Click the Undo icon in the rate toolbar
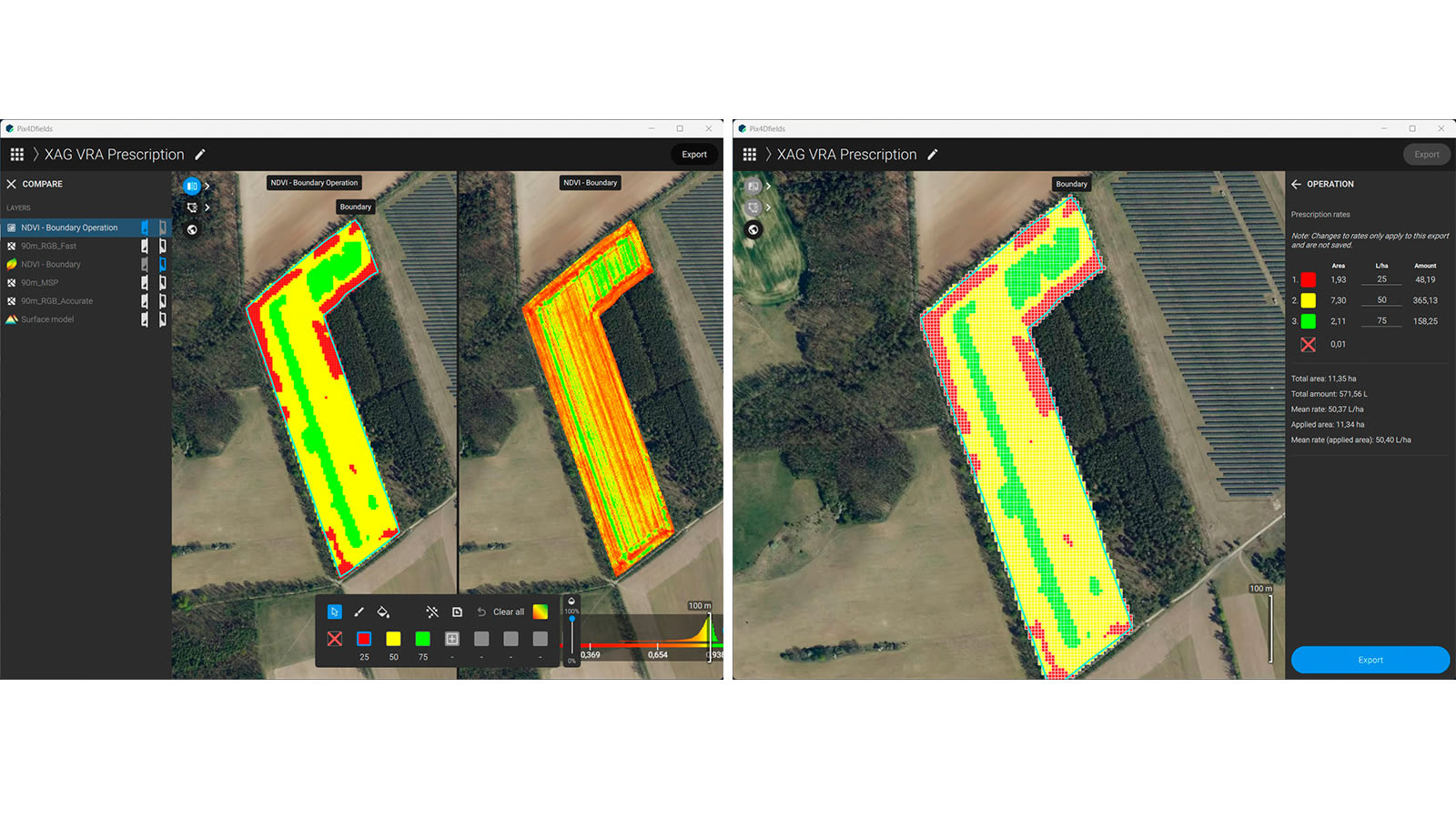 point(482,612)
